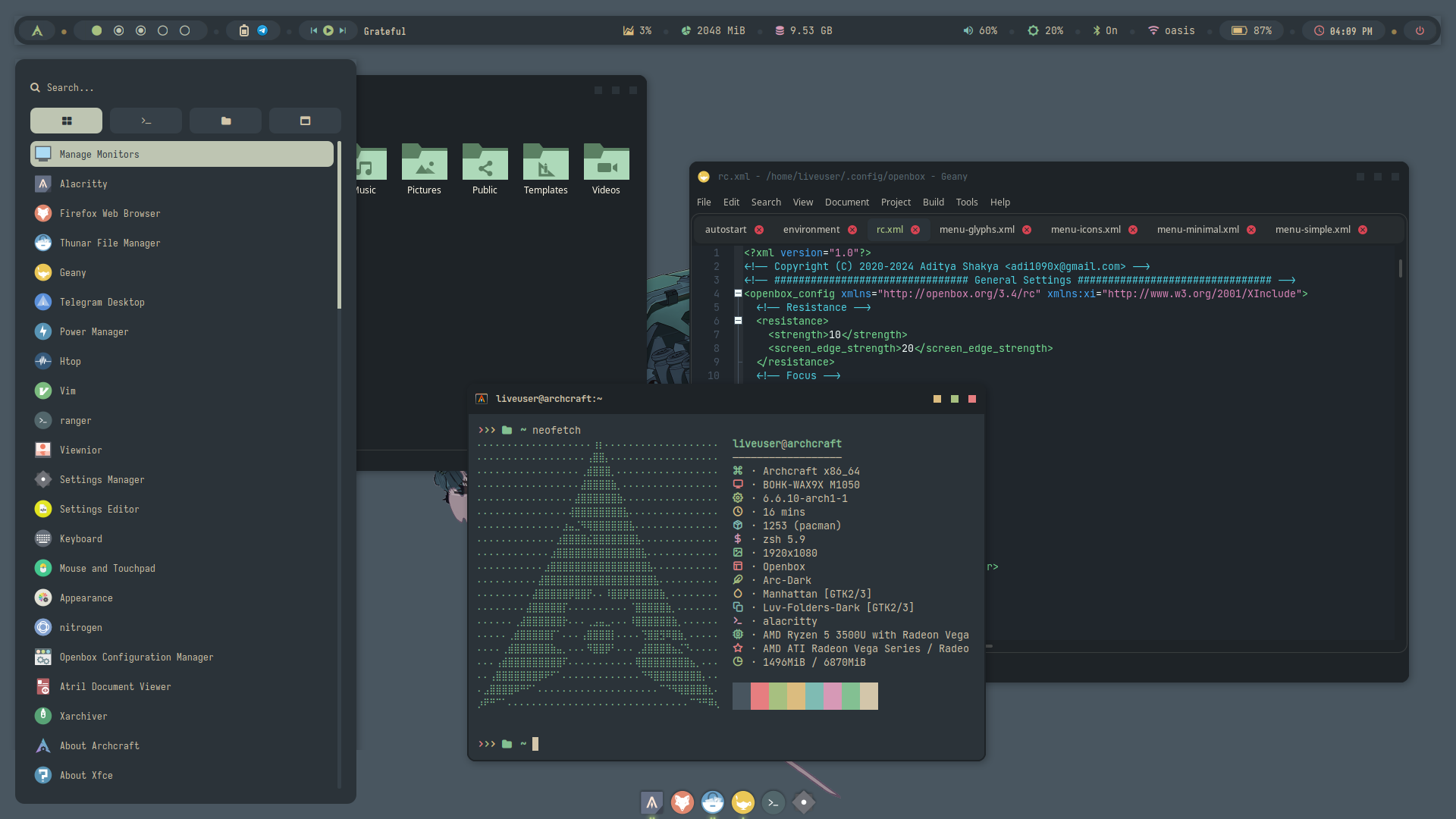
Task: Click the Telegram tray icon in the bar
Action: coord(262,31)
